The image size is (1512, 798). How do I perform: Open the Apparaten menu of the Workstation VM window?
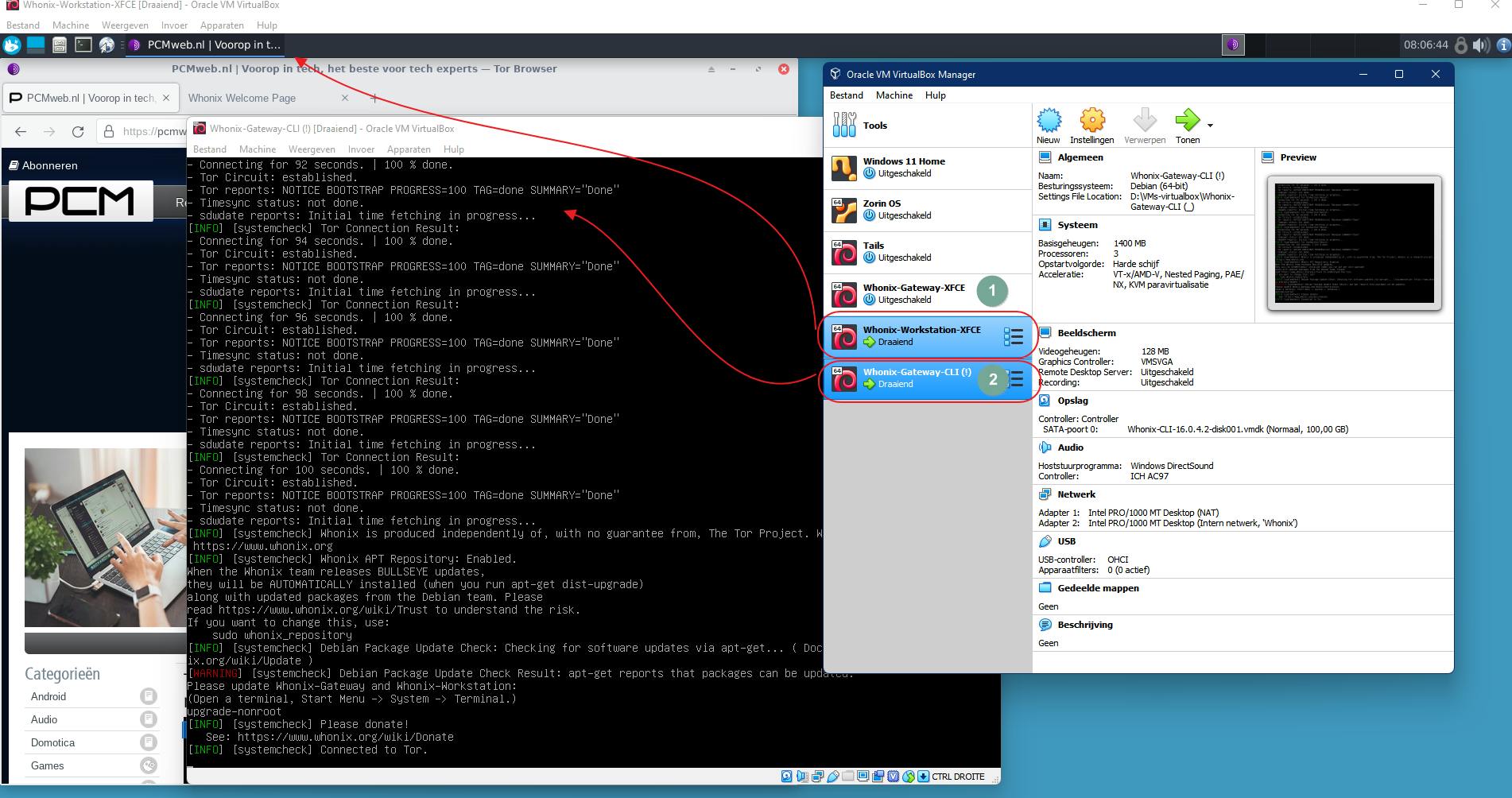(x=222, y=25)
